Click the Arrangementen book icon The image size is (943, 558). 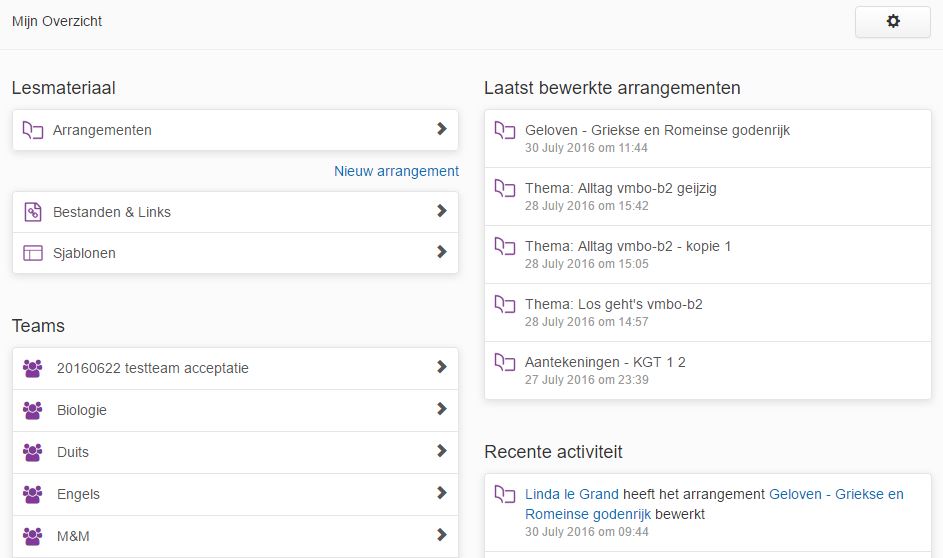(32, 130)
